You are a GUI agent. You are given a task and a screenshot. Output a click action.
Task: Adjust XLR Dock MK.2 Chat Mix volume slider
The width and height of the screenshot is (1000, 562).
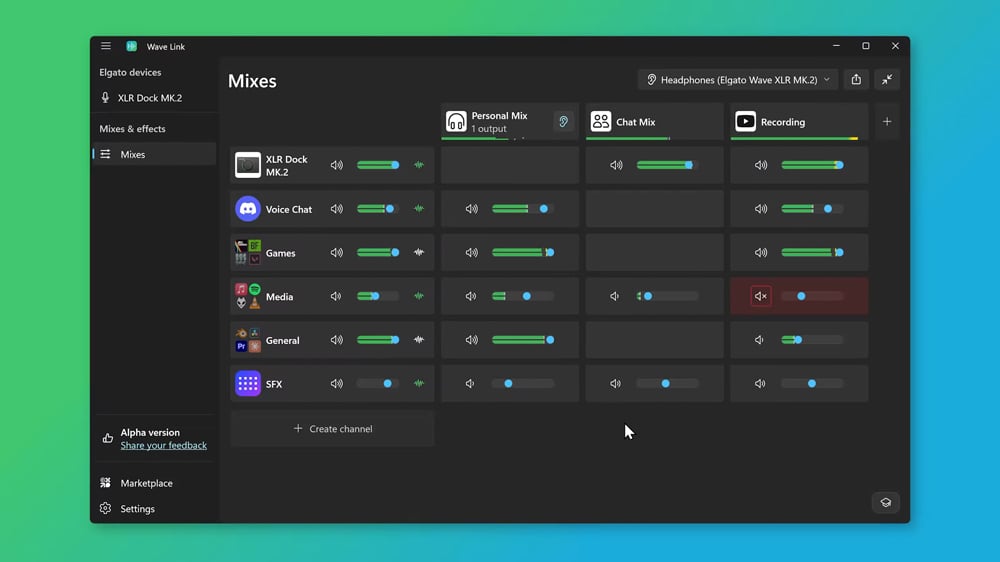point(667,165)
